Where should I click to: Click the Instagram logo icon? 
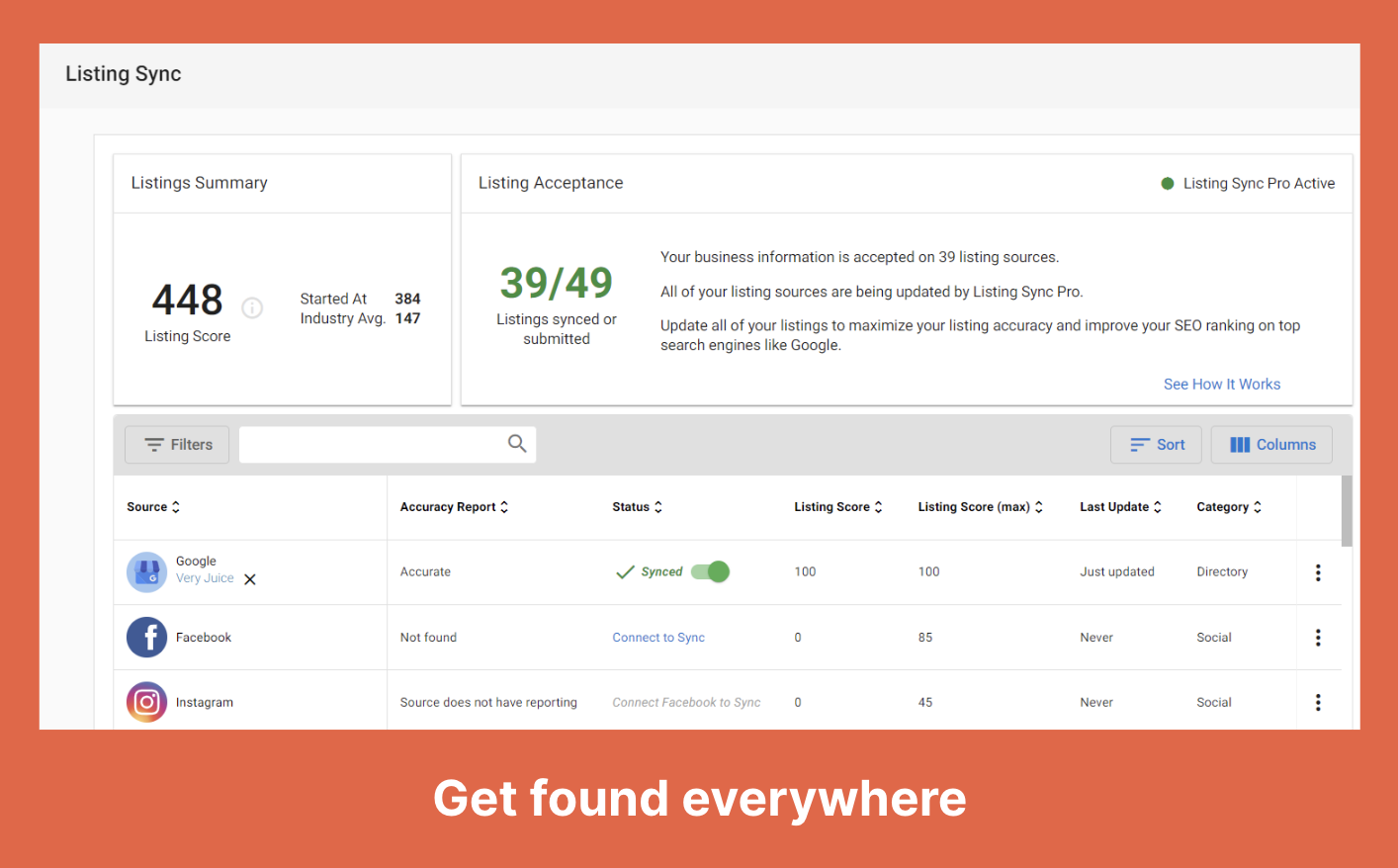click(x=146, y=703)
